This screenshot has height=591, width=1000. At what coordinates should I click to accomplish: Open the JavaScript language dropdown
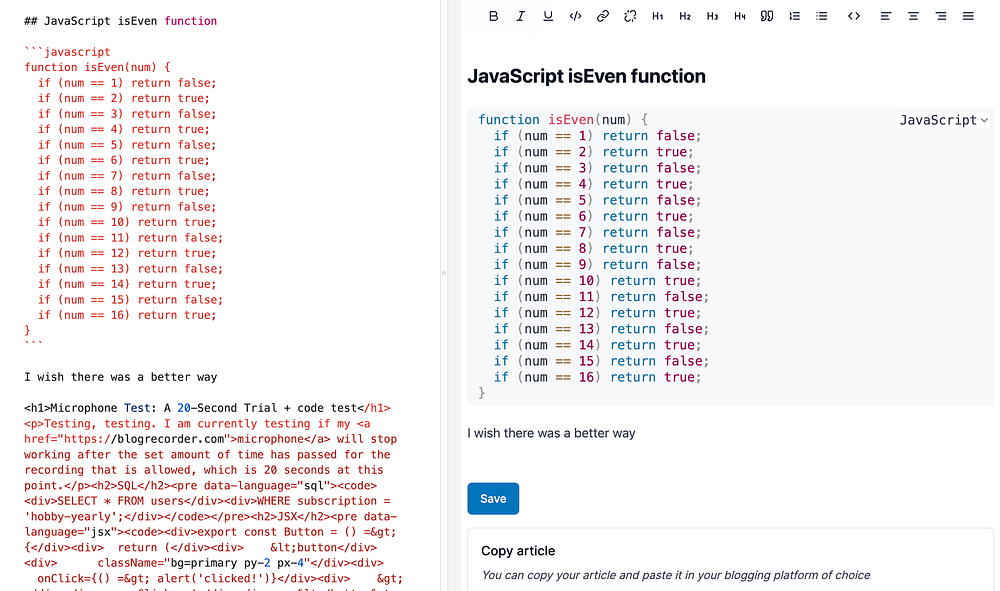(943, 120)
